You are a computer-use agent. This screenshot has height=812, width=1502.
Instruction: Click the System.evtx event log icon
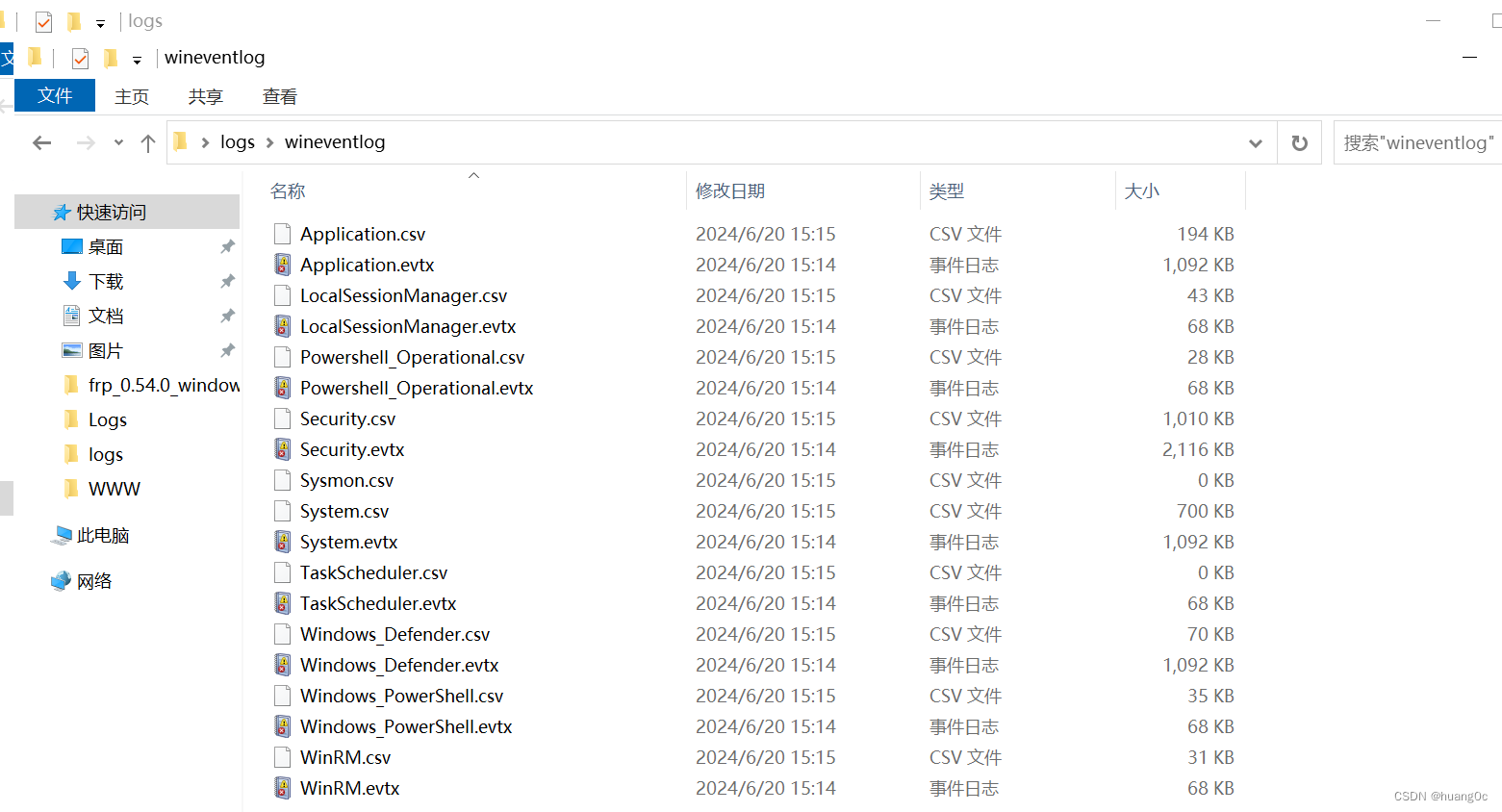282,542
